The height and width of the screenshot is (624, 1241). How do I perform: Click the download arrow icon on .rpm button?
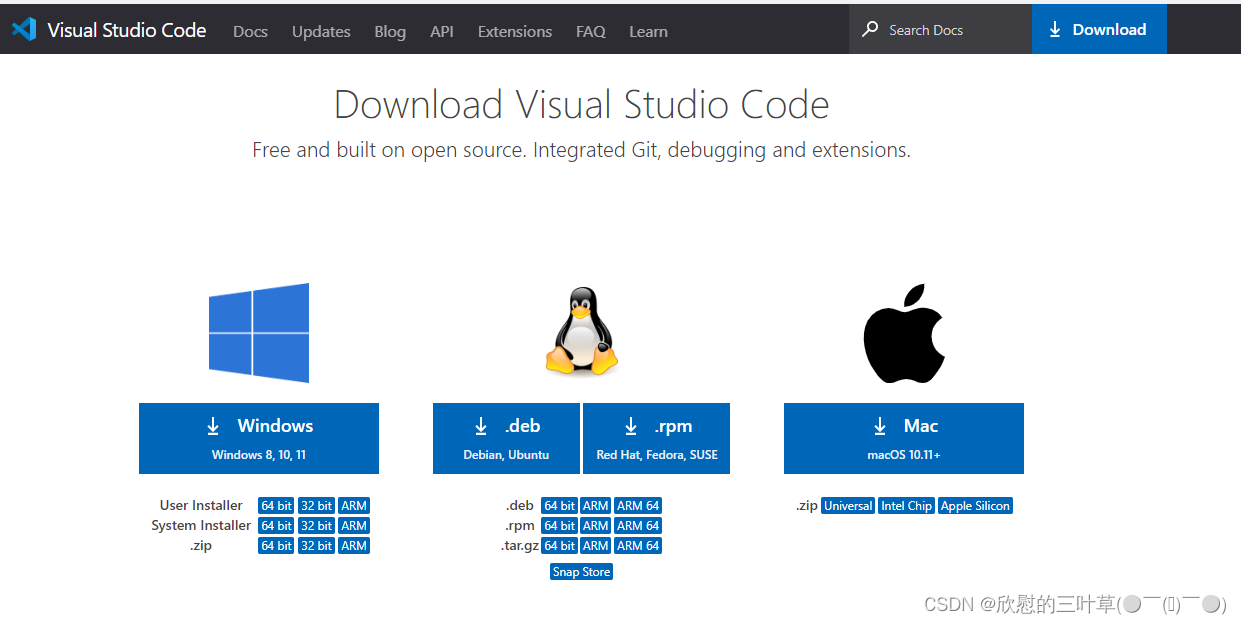pos(631,427)
